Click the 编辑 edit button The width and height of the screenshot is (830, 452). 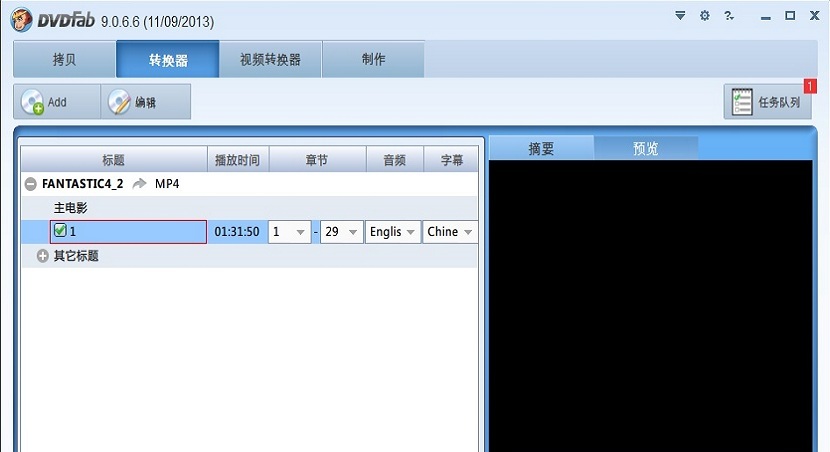coord(146,102)
